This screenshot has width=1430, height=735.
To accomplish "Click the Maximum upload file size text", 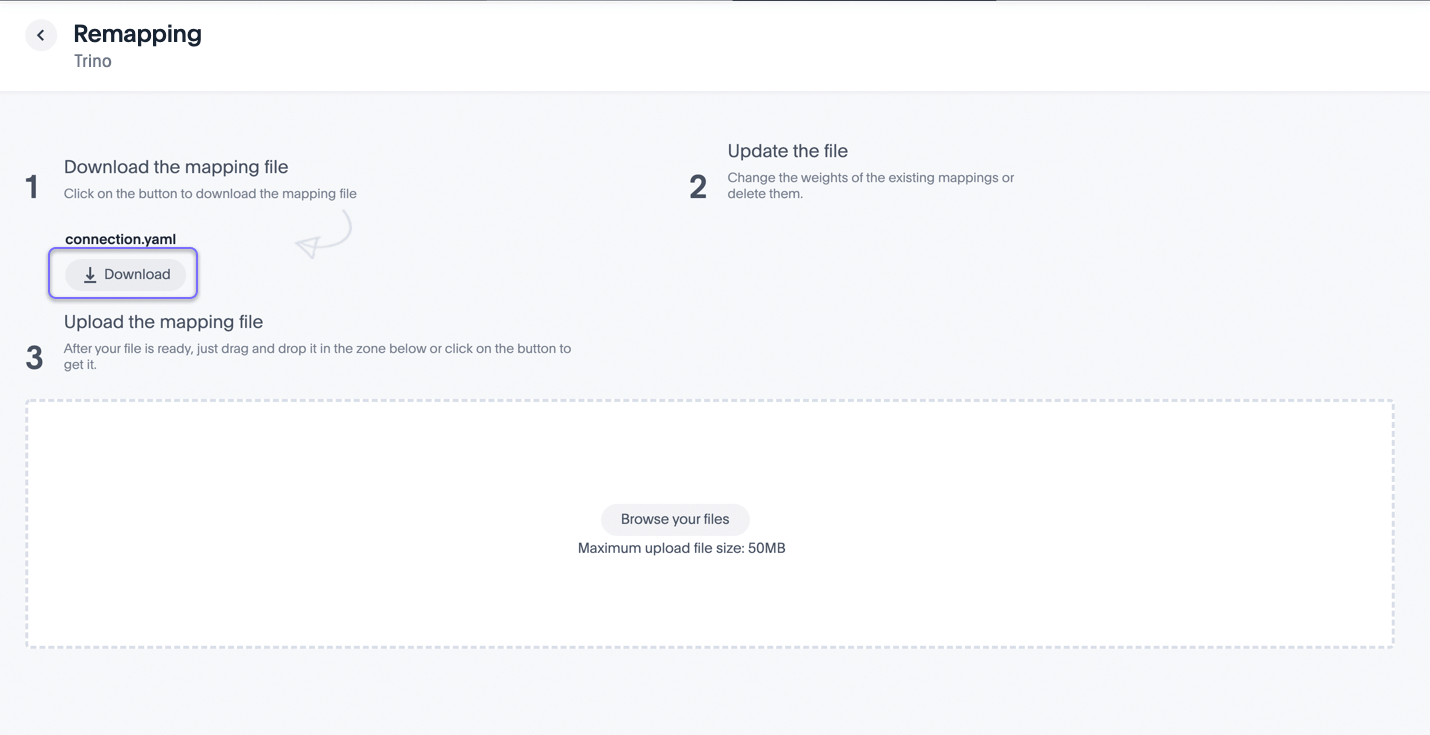I will [x=681, y=547].
